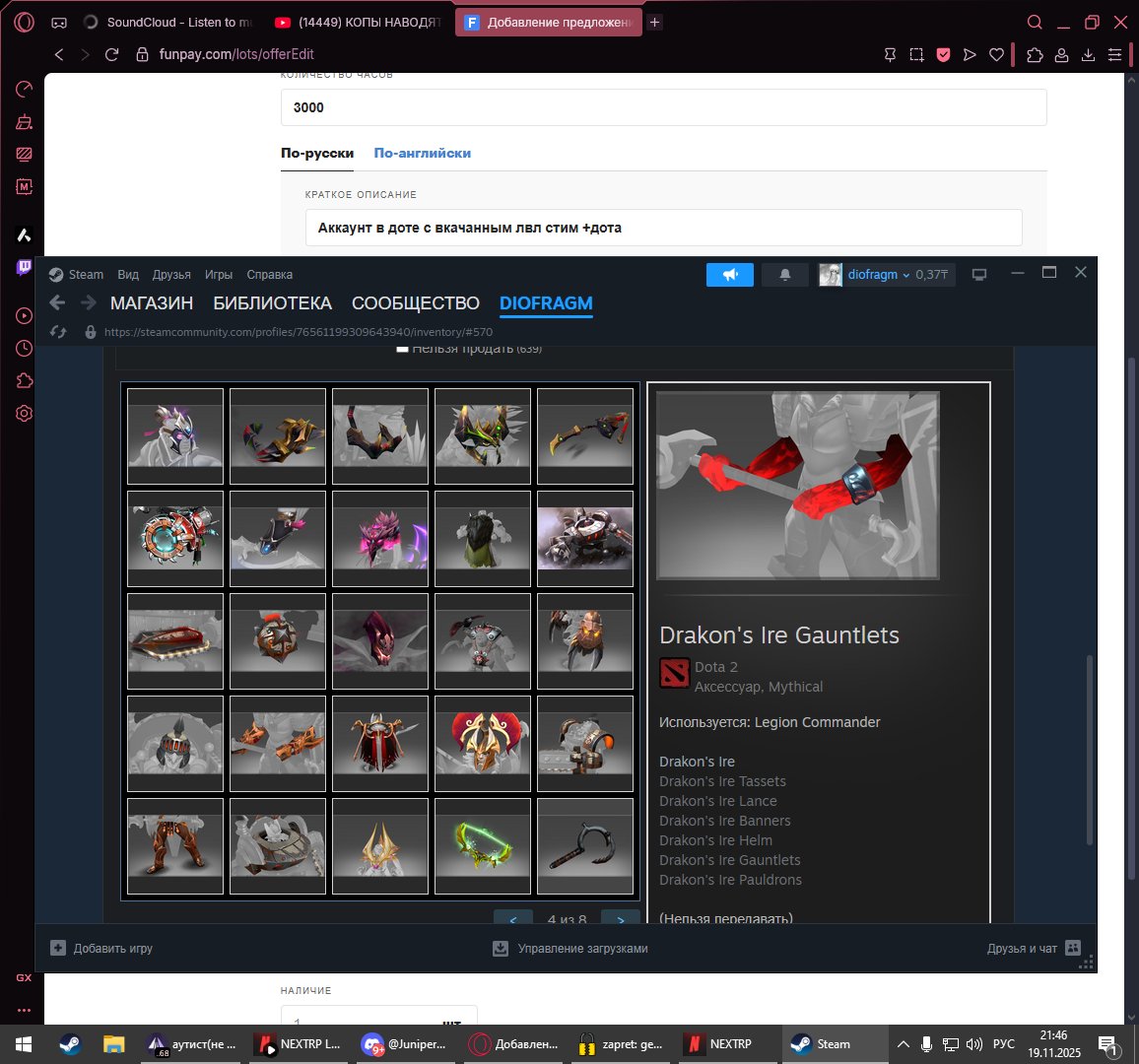The height and width of the screenshot is (1064, 1139).
Task: Add funpay page to favorites via heart icon
Action: [x=996, y=54]
